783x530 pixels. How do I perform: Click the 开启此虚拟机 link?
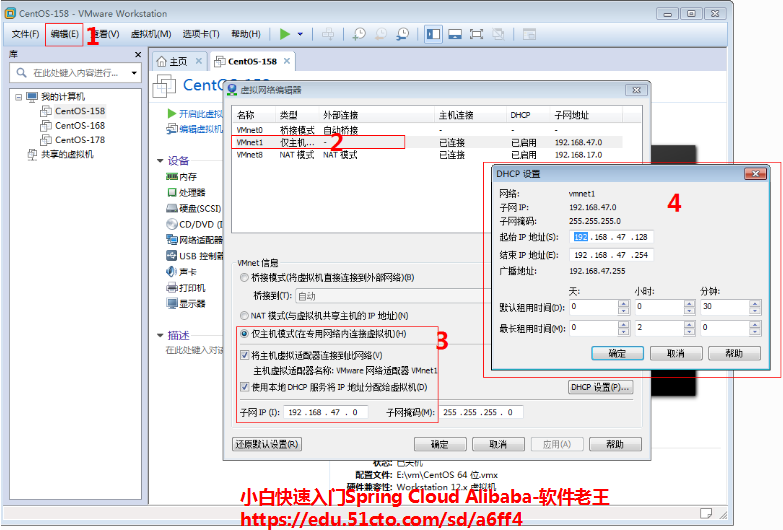(x=196, y=113)
